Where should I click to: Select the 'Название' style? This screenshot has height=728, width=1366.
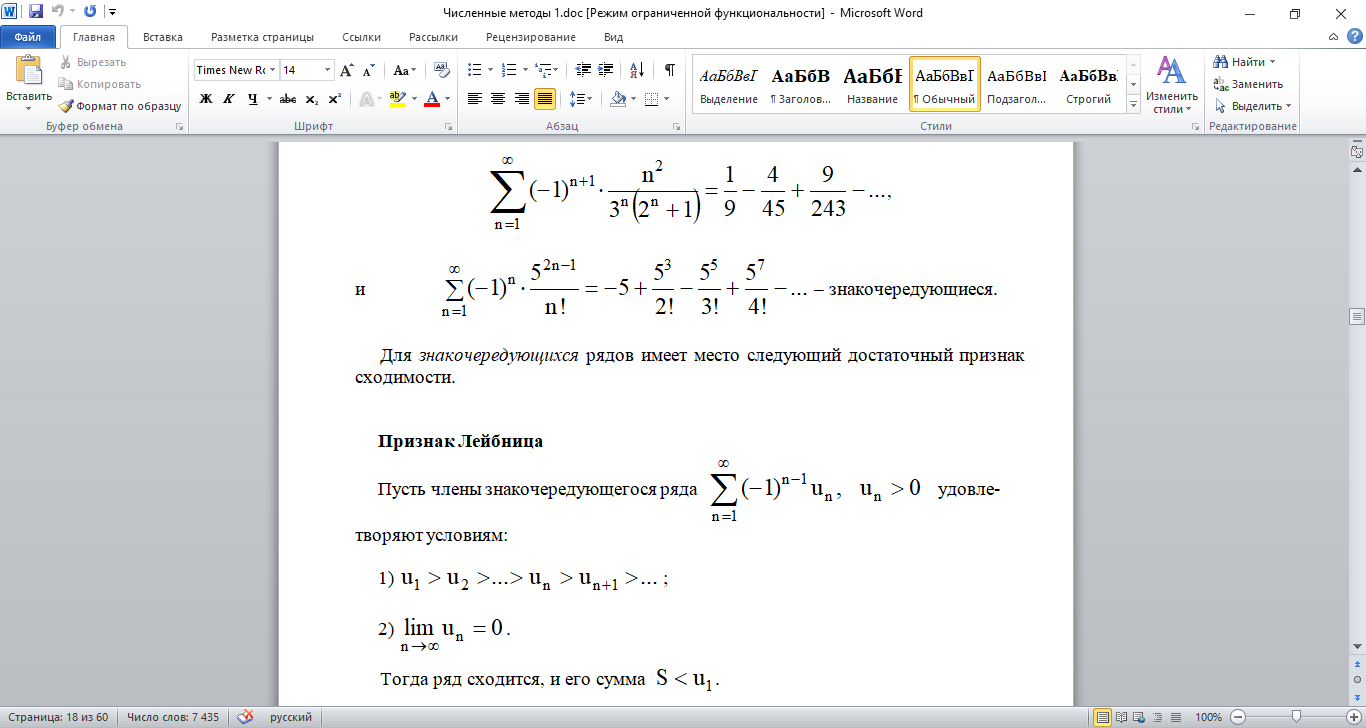click(x=872, y=84)
